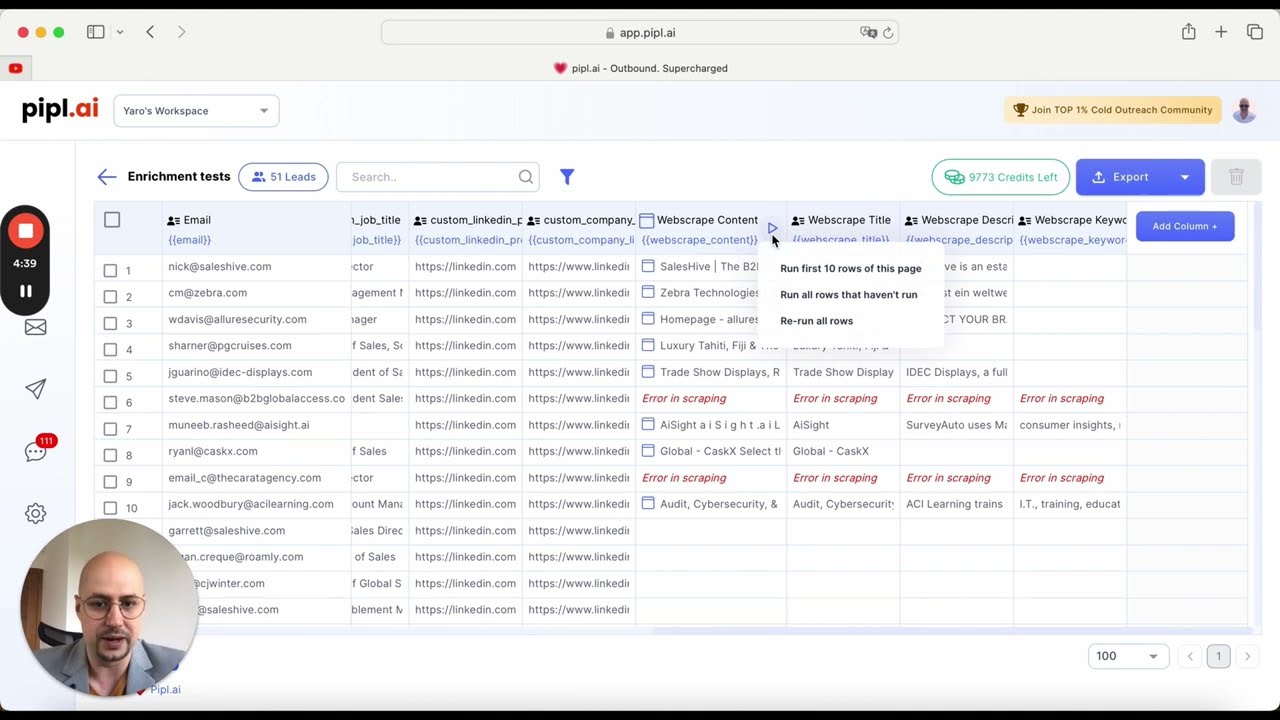Select Re-run all rows
This screenshot has width=1280, height=720.
[817, 321]
